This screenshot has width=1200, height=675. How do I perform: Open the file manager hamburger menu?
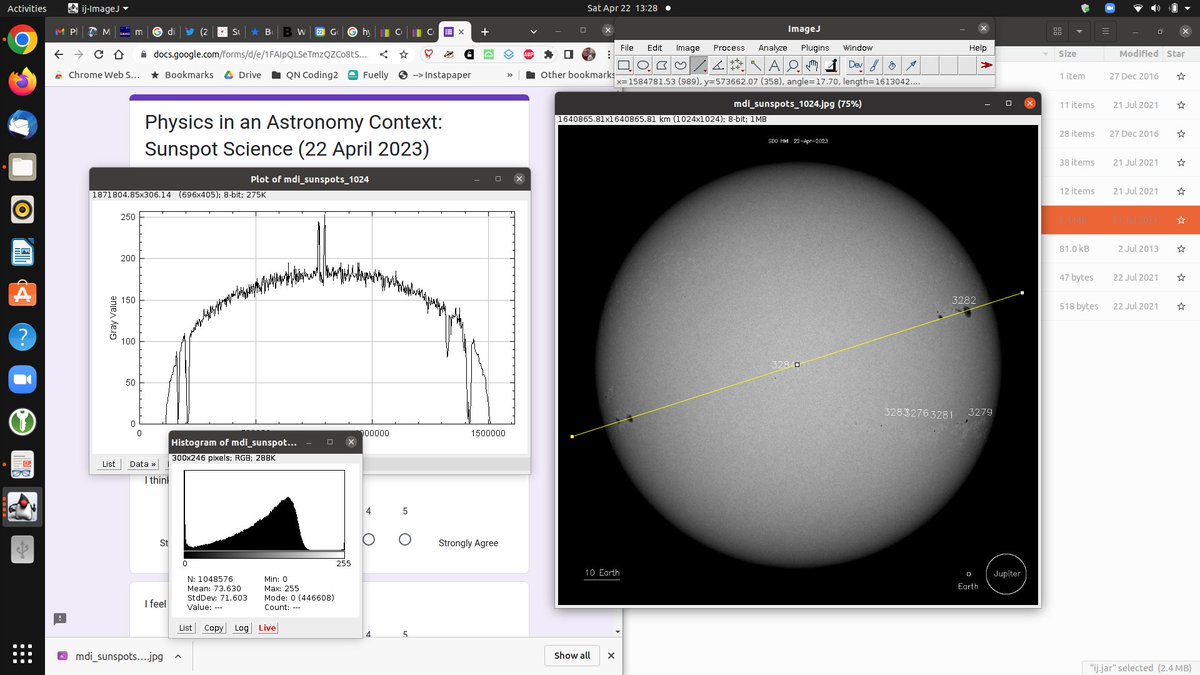1105,32
